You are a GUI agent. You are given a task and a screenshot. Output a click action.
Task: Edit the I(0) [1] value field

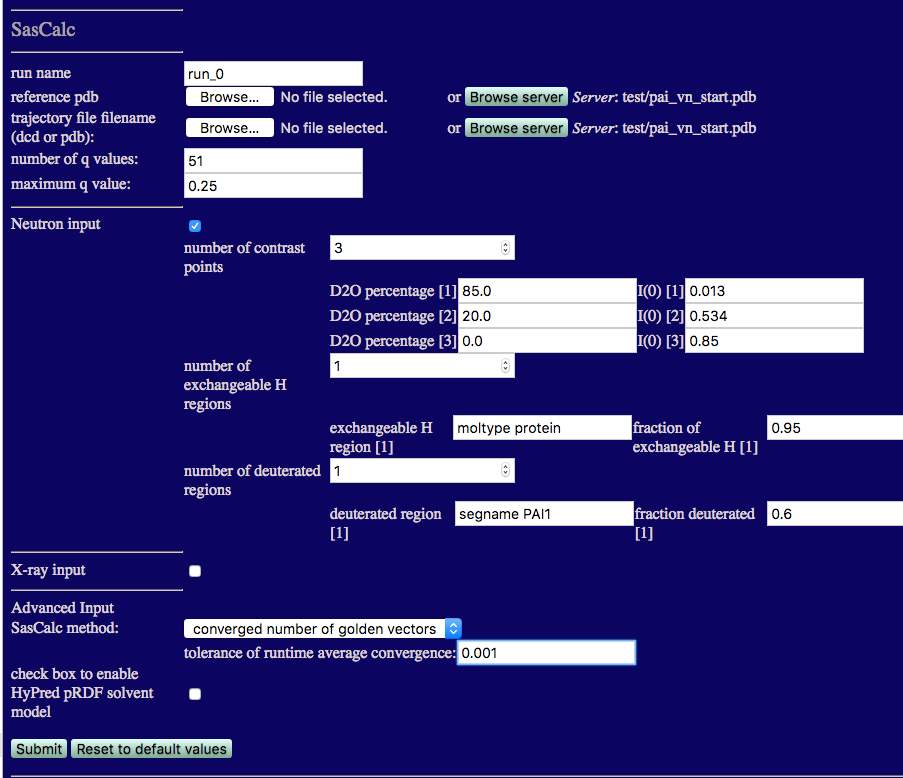tap(774, 291)
